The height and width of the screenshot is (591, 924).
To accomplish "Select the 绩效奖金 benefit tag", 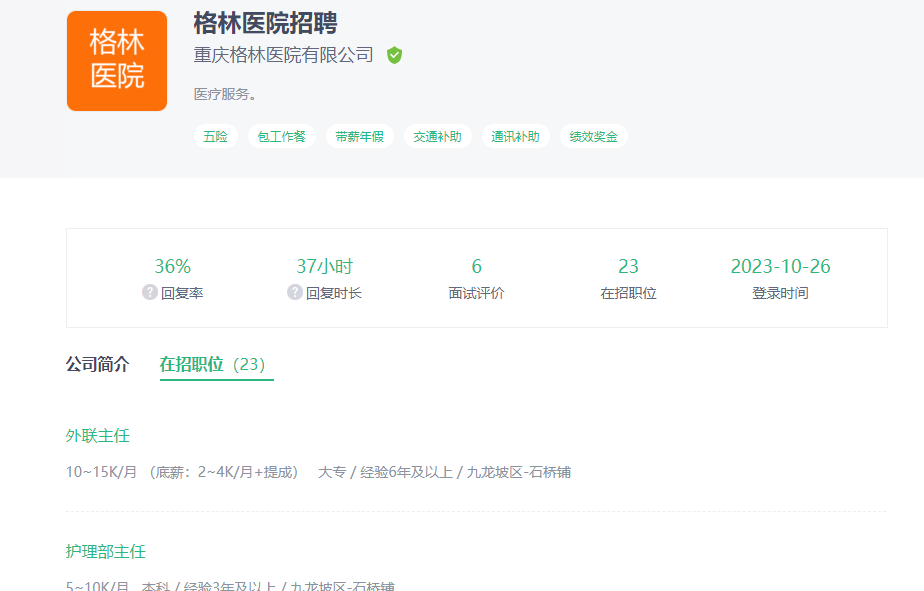I will click(593, 137).
